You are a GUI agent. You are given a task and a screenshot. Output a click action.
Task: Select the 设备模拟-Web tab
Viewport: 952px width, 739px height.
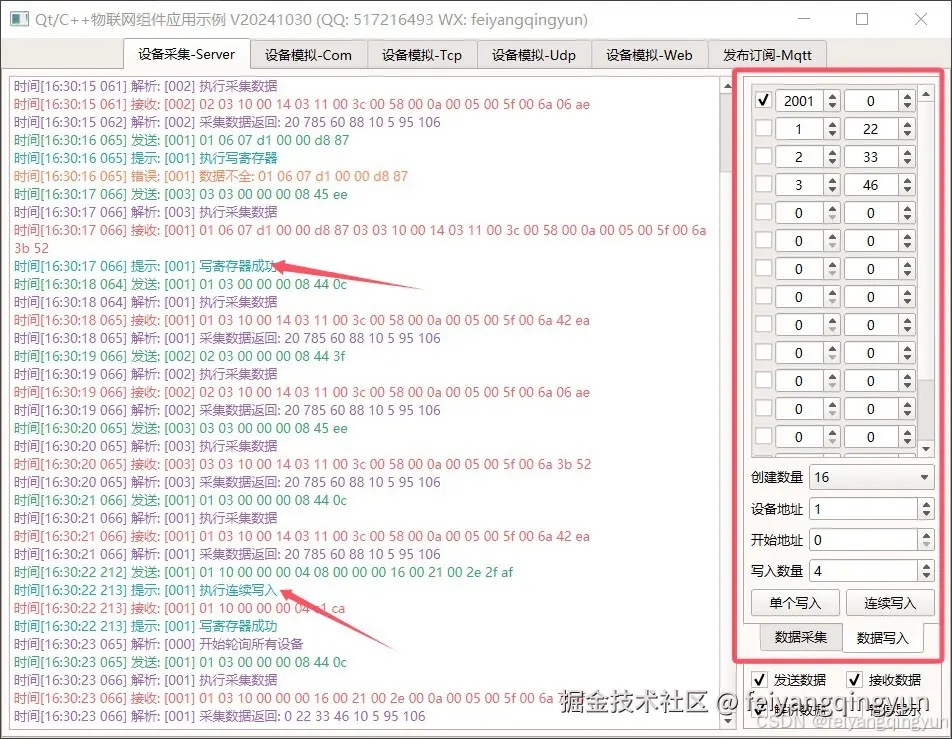pyautogui.click(x=649, y=55)
